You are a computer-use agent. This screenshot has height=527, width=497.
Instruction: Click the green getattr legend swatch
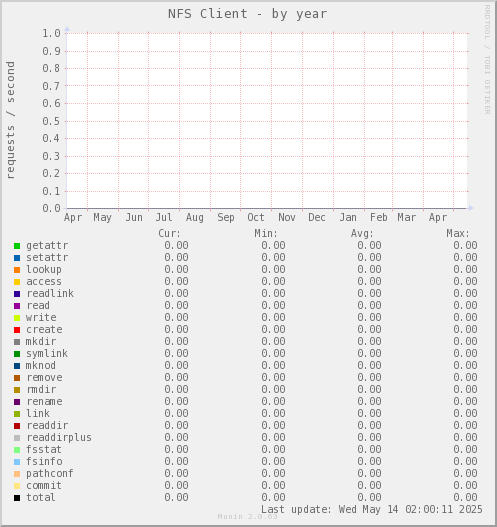tap(17, 246)
